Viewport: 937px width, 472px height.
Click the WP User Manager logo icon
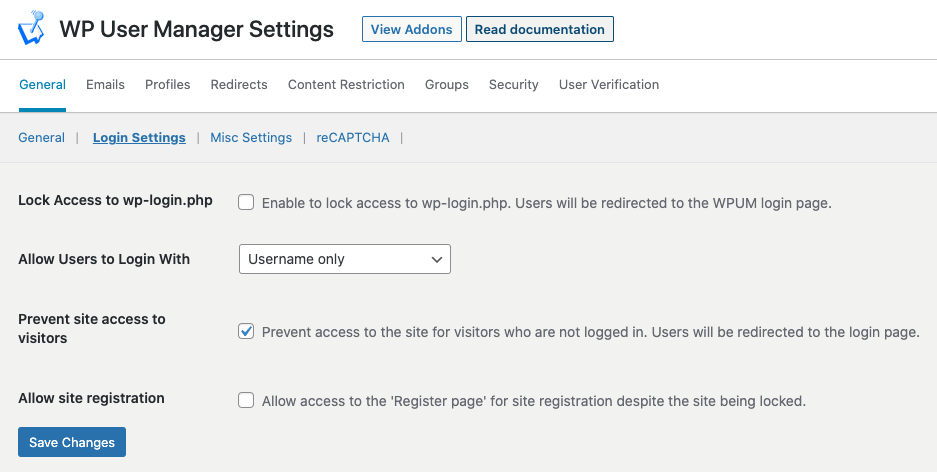pyautogui.click(x=31, y=27)
